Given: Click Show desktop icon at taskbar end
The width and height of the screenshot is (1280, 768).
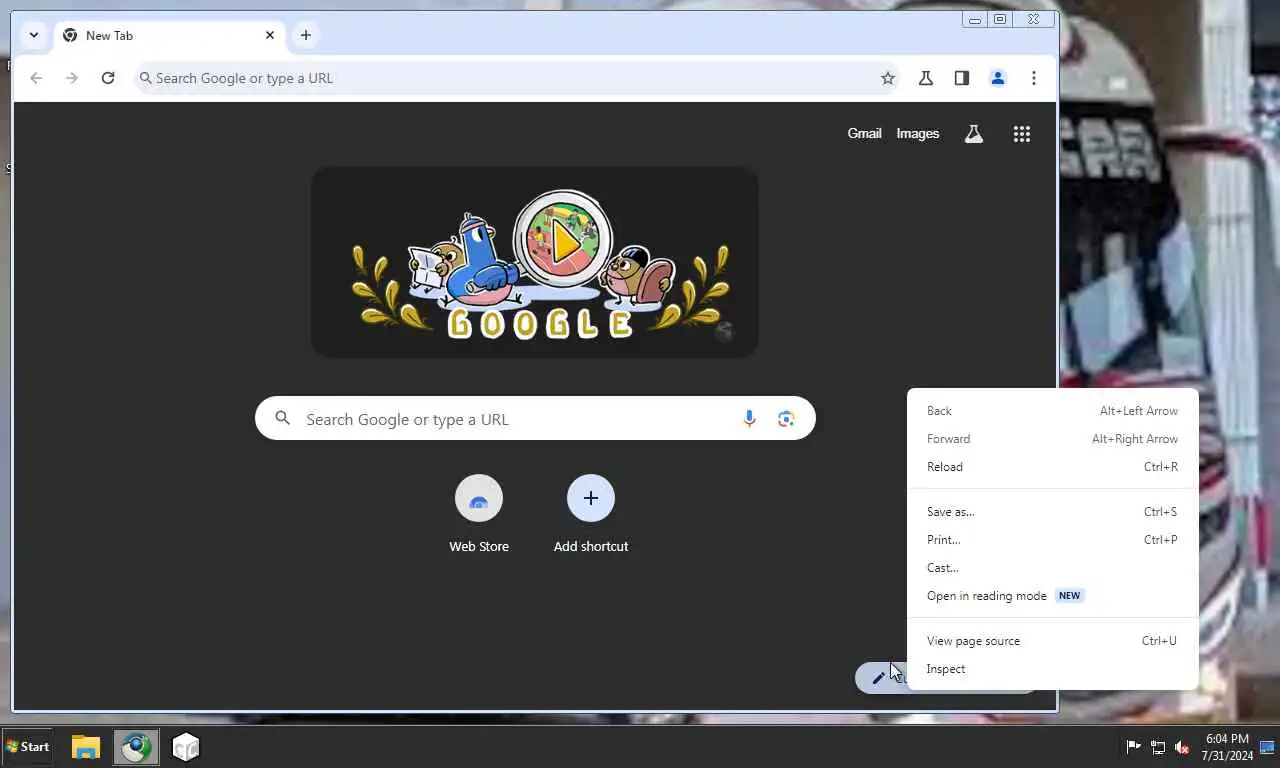Looking at the screenshot, I should pos(1268,747).
